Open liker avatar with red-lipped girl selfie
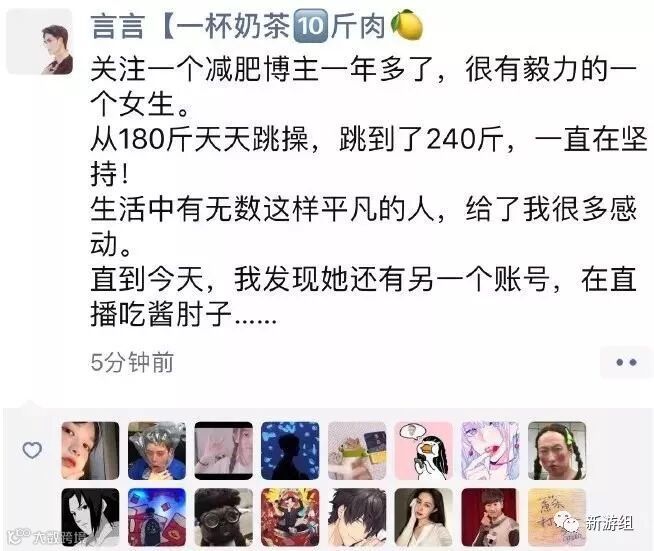 coord(90,450)
